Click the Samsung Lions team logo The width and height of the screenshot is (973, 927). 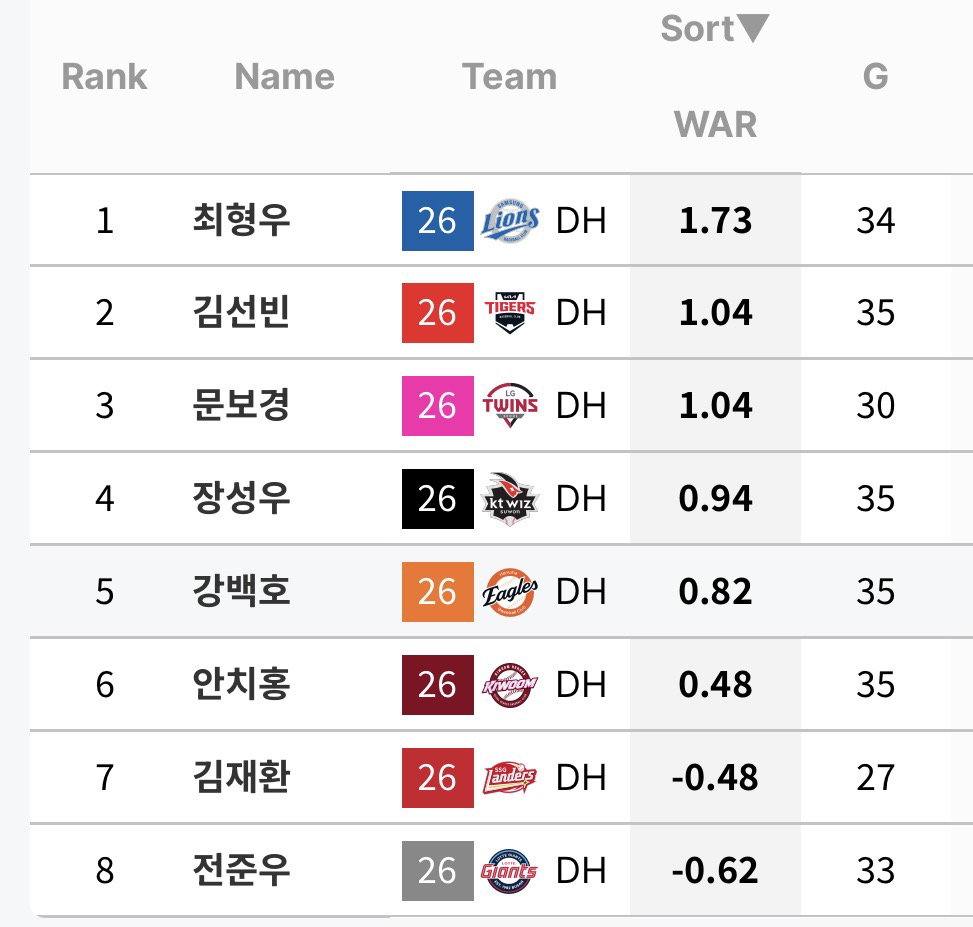click(510, 221)
